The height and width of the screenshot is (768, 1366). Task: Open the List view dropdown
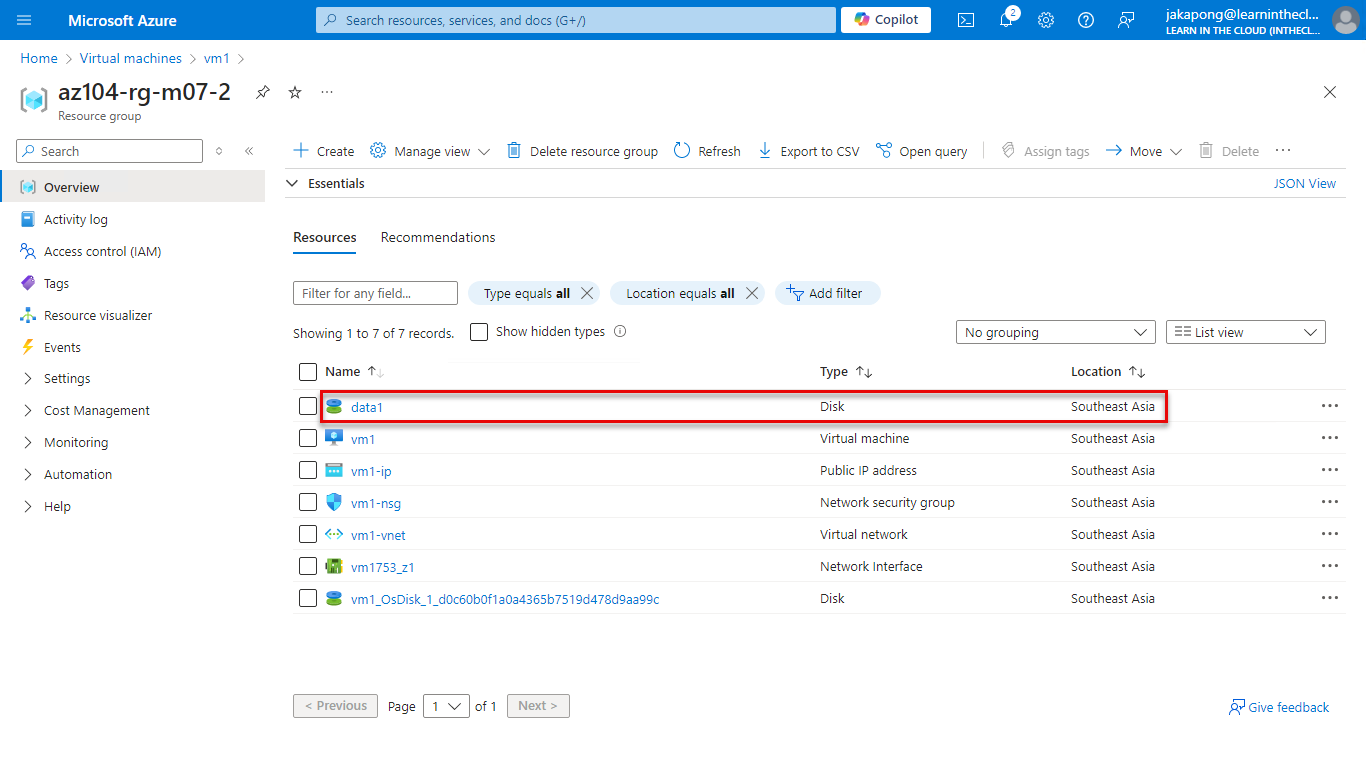coord(1246,332)
